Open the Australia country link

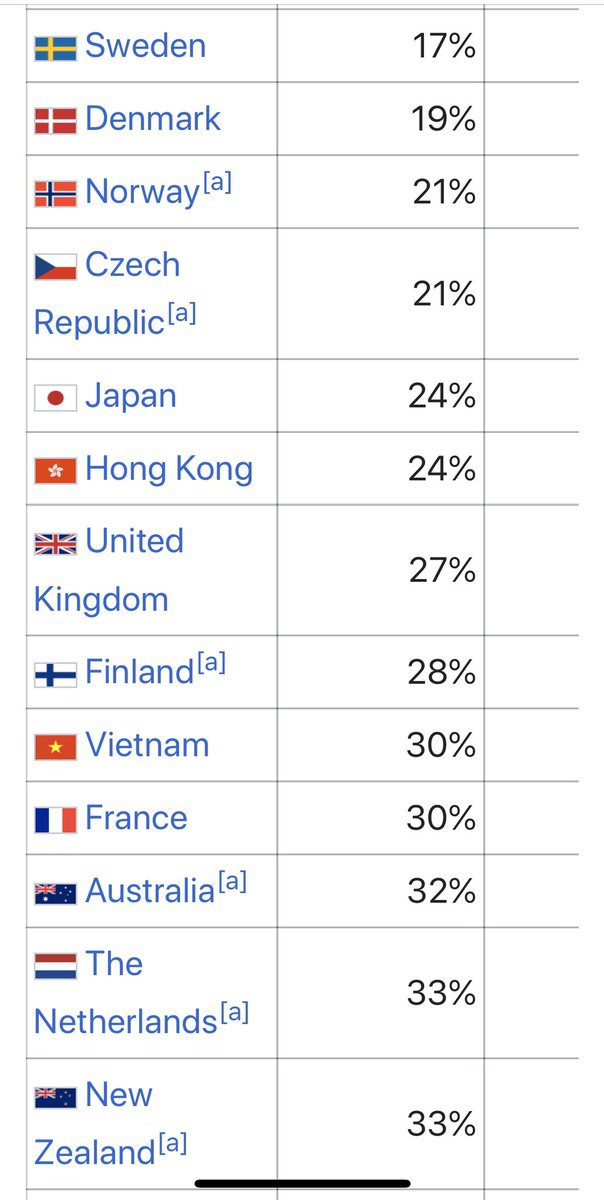pos(150,891)
